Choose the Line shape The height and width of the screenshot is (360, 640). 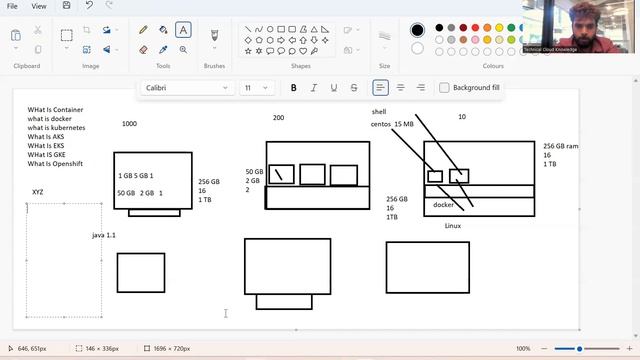coord(248,29)
